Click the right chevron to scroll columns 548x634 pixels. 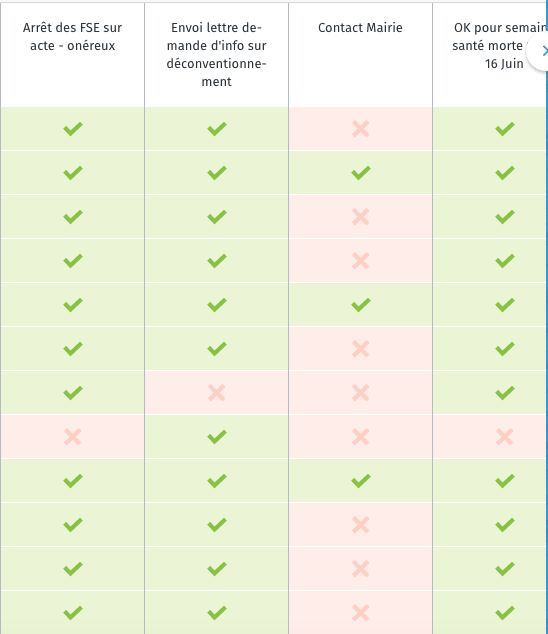[542, 51]
